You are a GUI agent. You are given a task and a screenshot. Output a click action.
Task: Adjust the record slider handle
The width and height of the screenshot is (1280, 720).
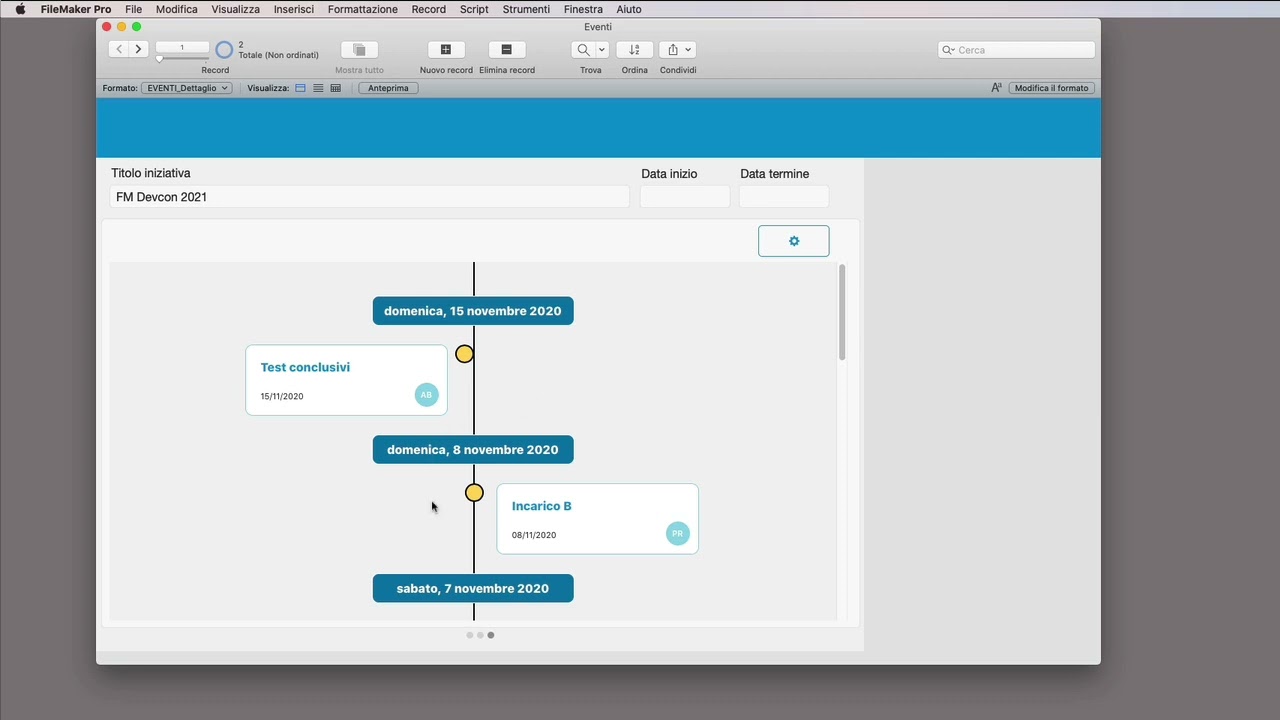click(x=159, y=59)
